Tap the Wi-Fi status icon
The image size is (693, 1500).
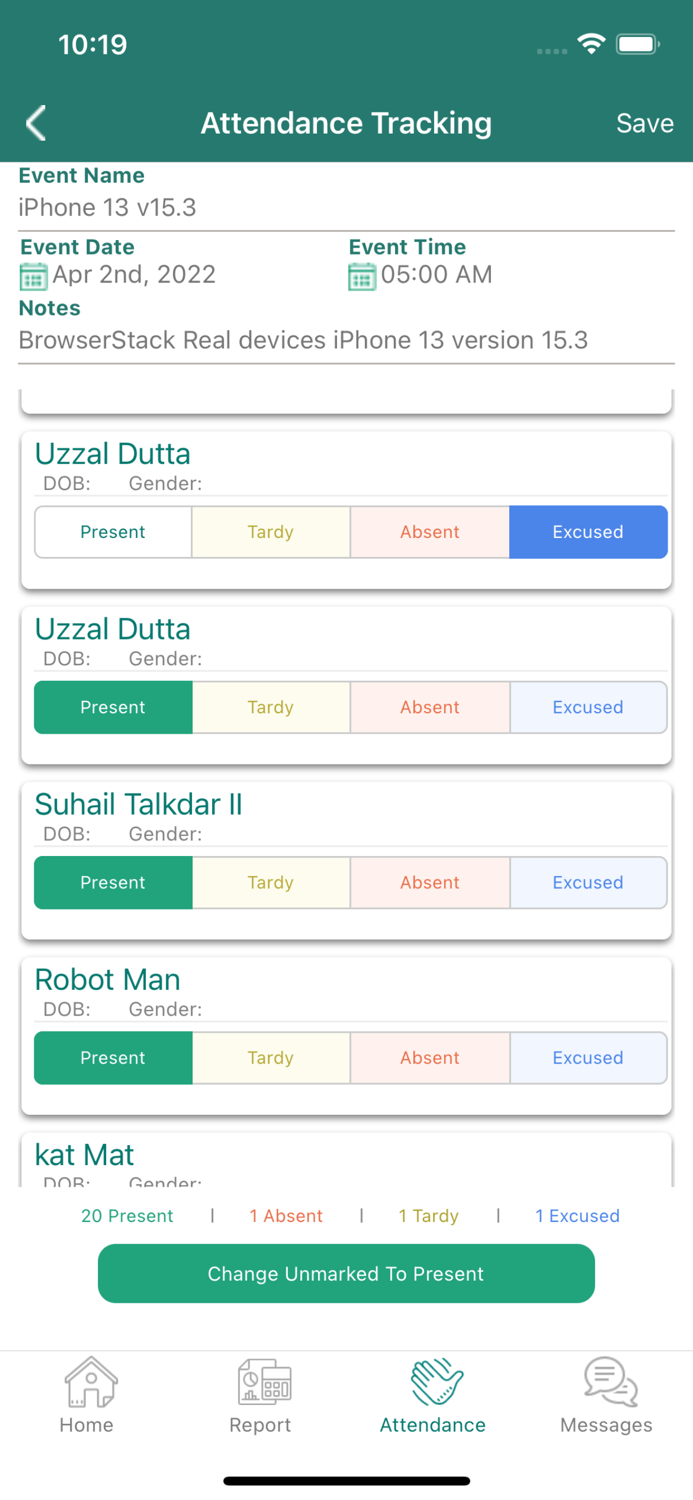point(591,44)
